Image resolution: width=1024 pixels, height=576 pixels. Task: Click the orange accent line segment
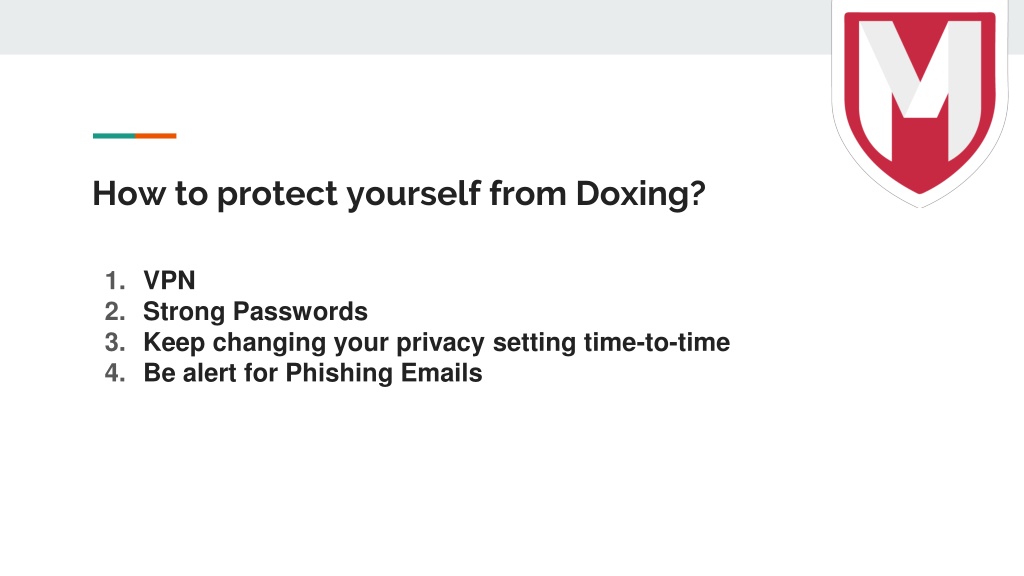click(x=155, y=136)
